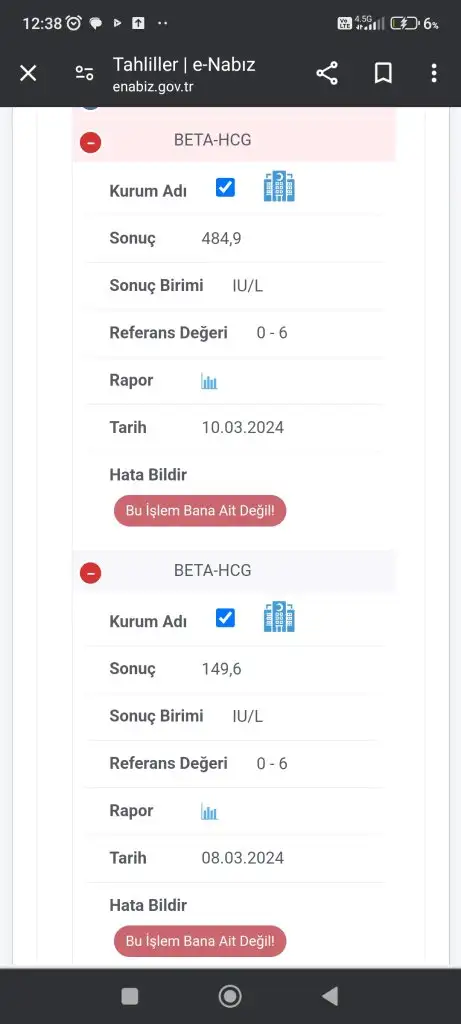Tap the enabiz.gov.tr address text
Image resolution: width=461 pixels, height=1024 pixels.
(153, 86)
